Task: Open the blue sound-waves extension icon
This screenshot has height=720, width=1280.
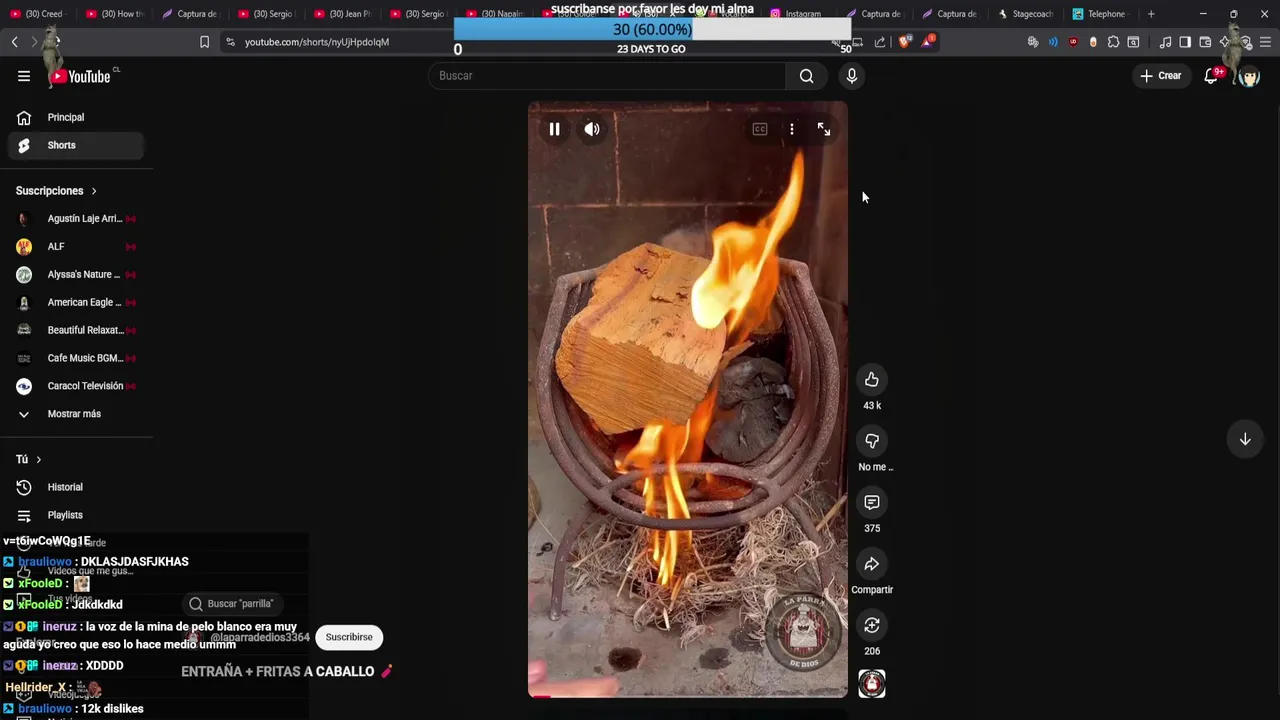Action: click(x=1053, y=42)
